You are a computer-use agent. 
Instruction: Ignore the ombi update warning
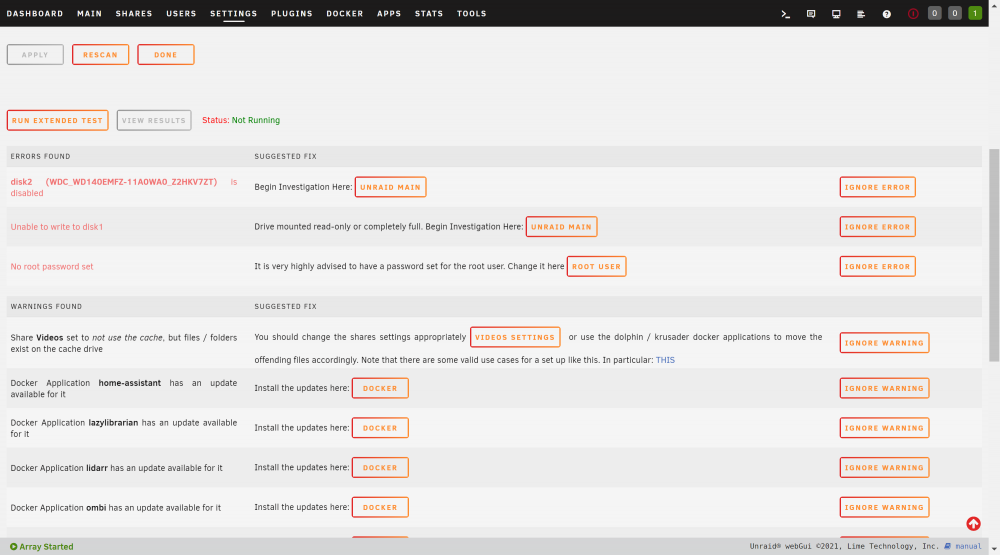(884, 507)
